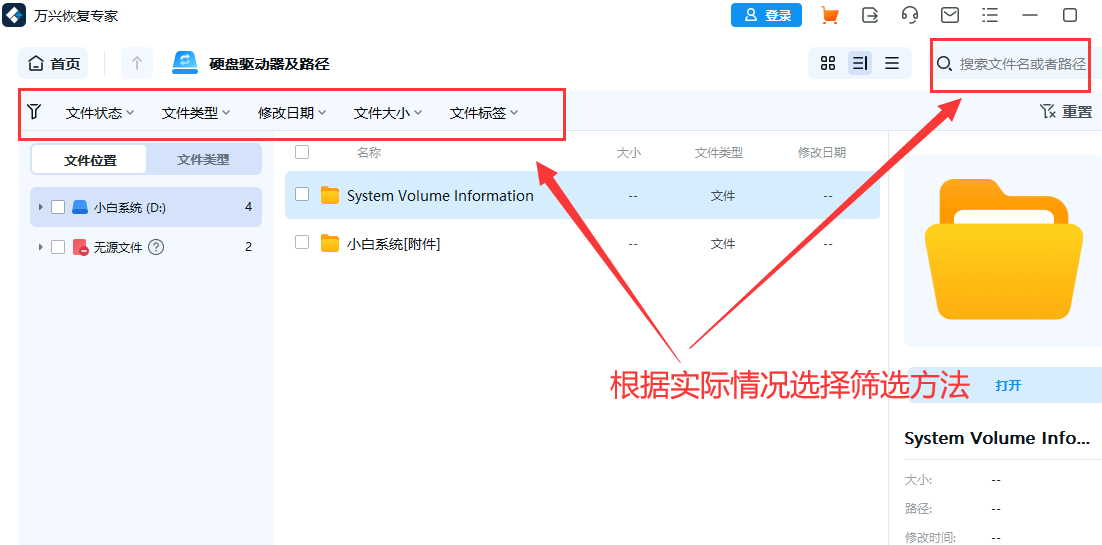Screen dimensions: 1102x545
Task: Open 文件标签 filter dropdown
Action: tap(484, 113)
